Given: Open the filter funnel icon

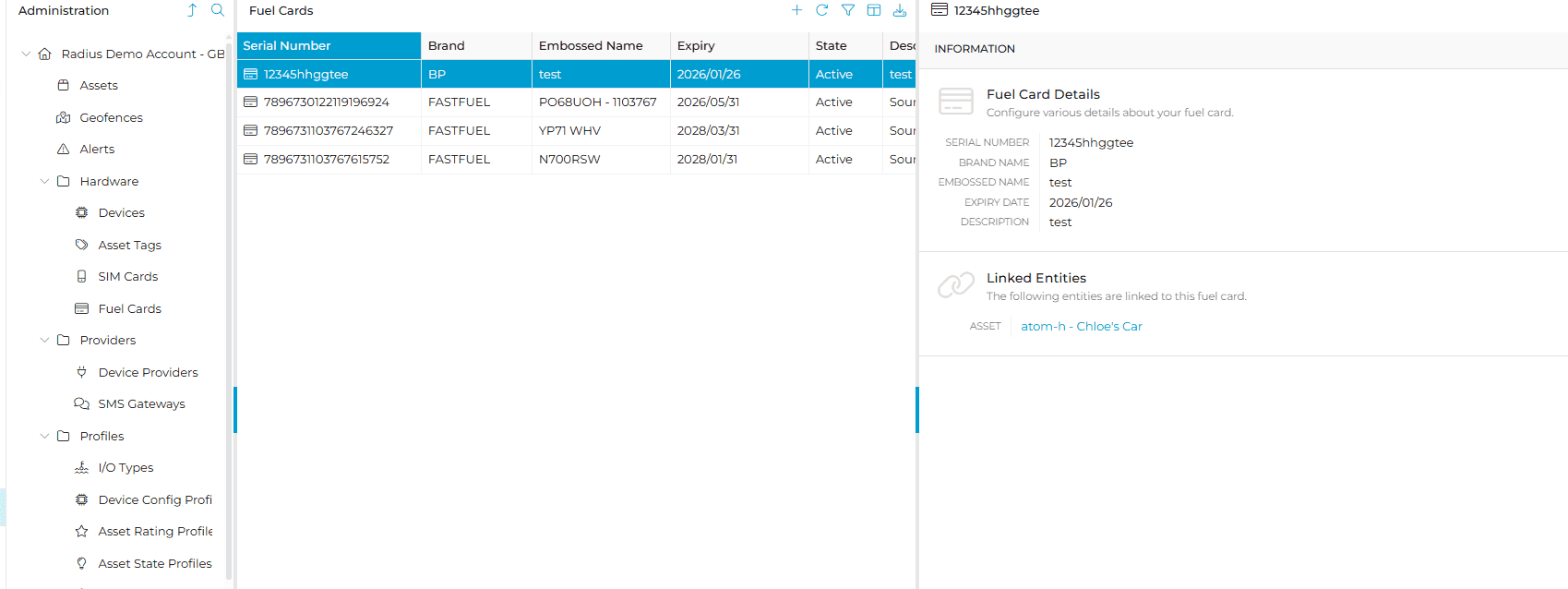Looking at the screenshot, I should click(x=847, y=10).
